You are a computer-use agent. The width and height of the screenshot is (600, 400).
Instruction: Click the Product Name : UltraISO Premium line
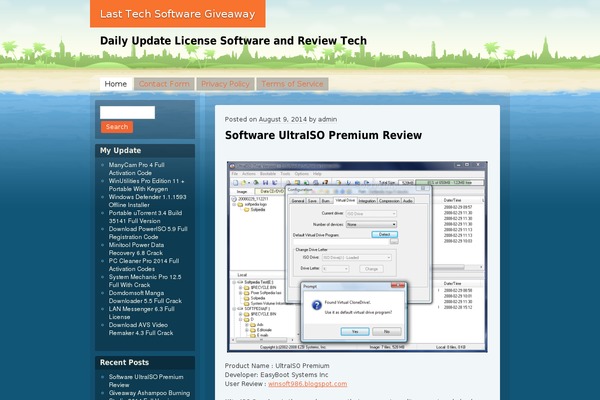pyautogui.click(x=277, y=366)
